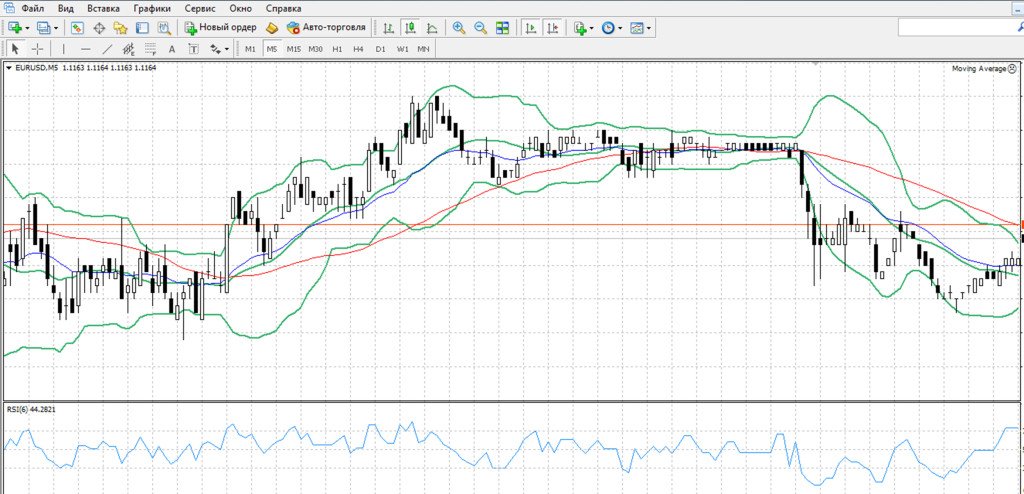Open the Файл menu
1024x494 pixels.
[x=32, y=8]
